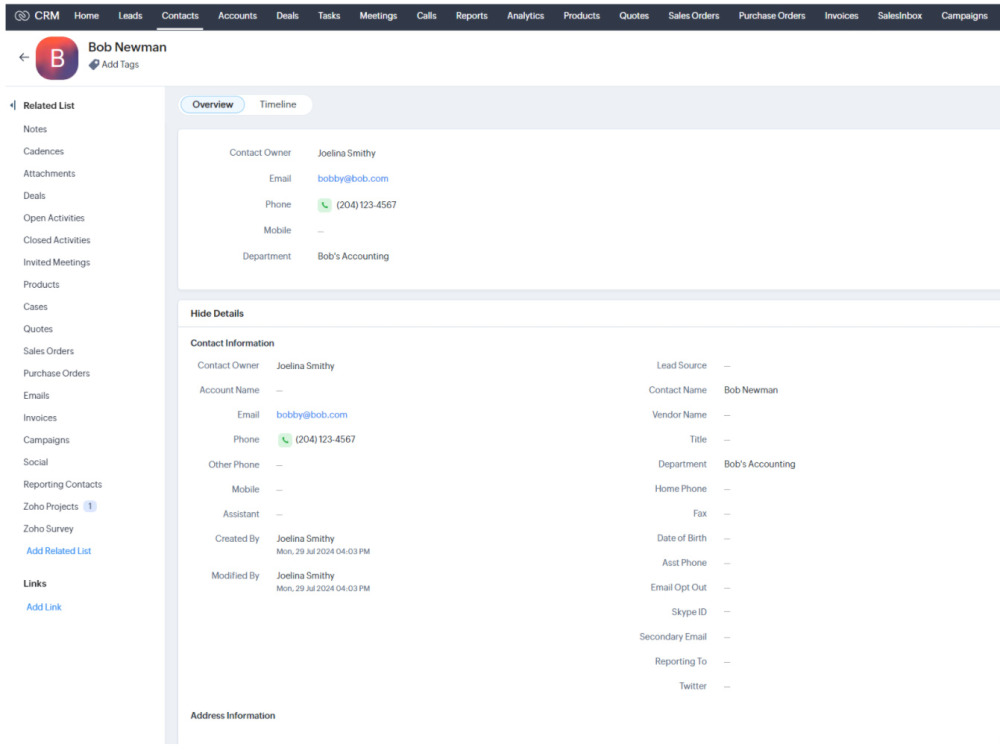Viewport: 1000px width, 750px height.
Task: Open the Tasks module
Action: coord(329,15)
